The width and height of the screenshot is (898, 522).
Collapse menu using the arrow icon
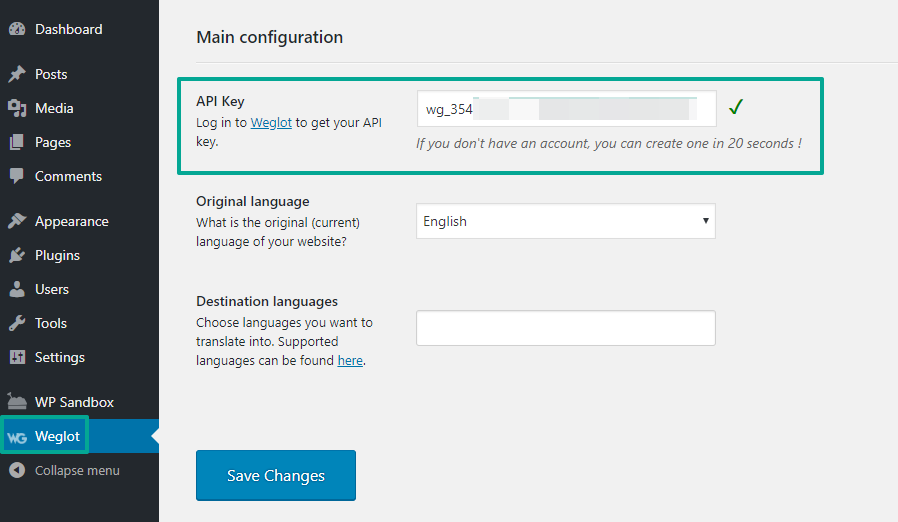click(17, 470)
